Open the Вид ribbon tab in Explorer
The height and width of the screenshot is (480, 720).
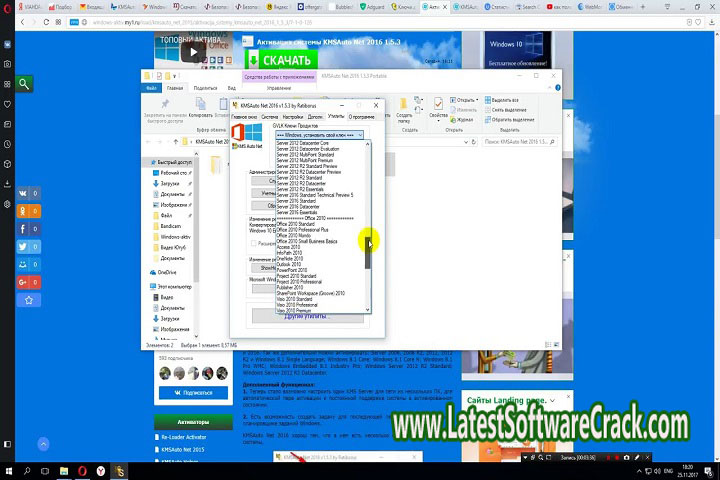coord(231,88)
